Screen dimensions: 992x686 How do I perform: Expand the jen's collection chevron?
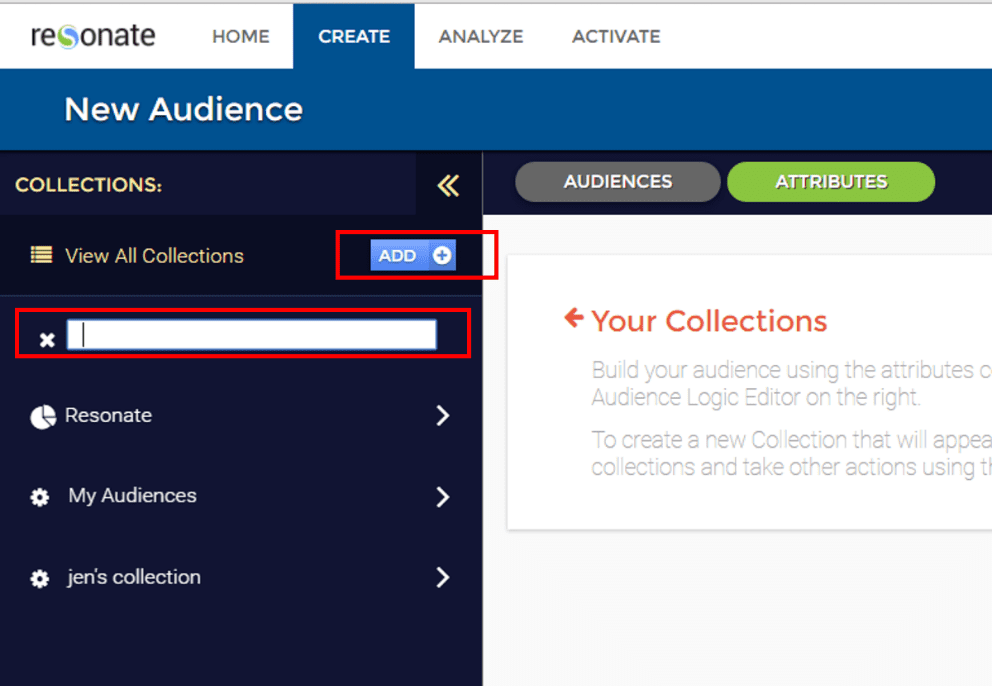pyautogui.click(x=443, y=577)
